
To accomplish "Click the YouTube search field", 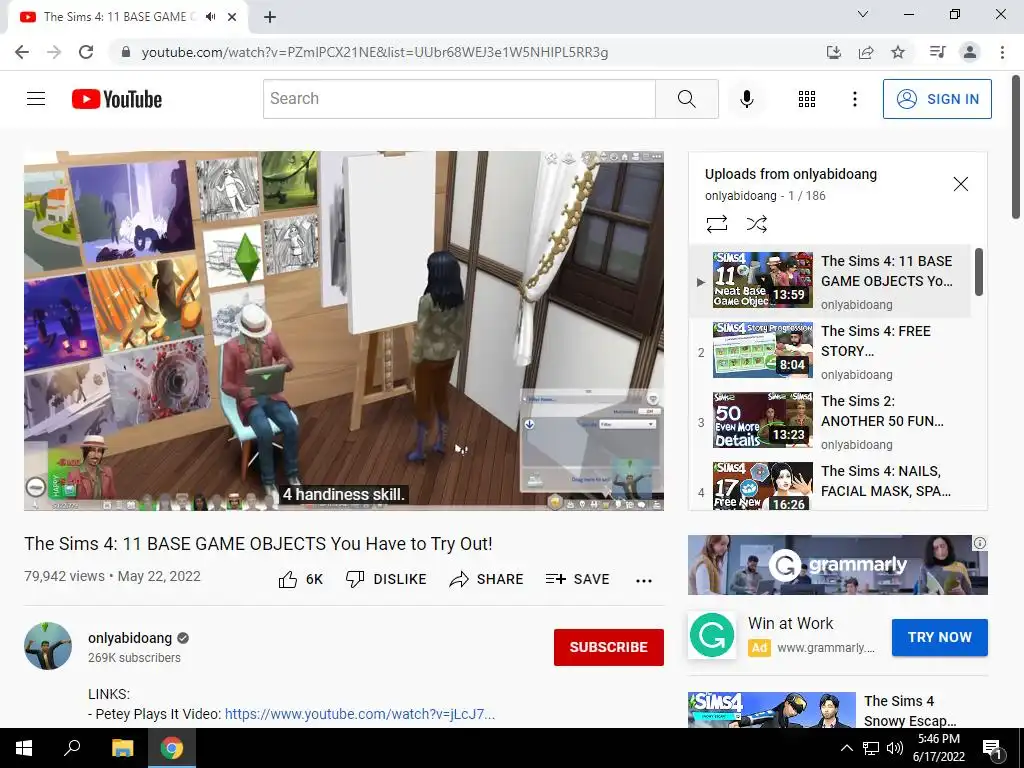I will click(x=459, y=99).
